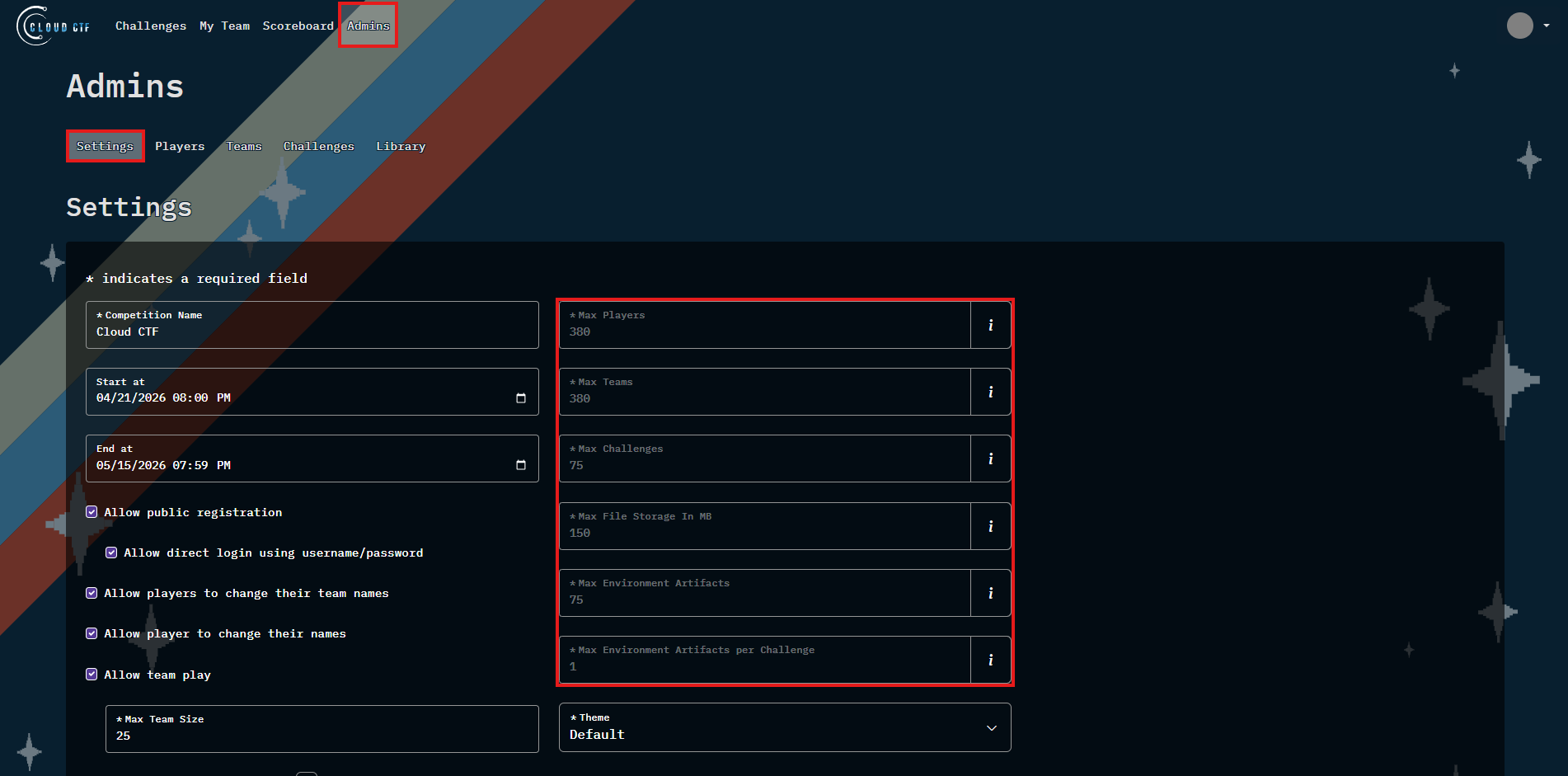Click the Max Team Size field
The image size is (1568, 776).
point(322,729)
